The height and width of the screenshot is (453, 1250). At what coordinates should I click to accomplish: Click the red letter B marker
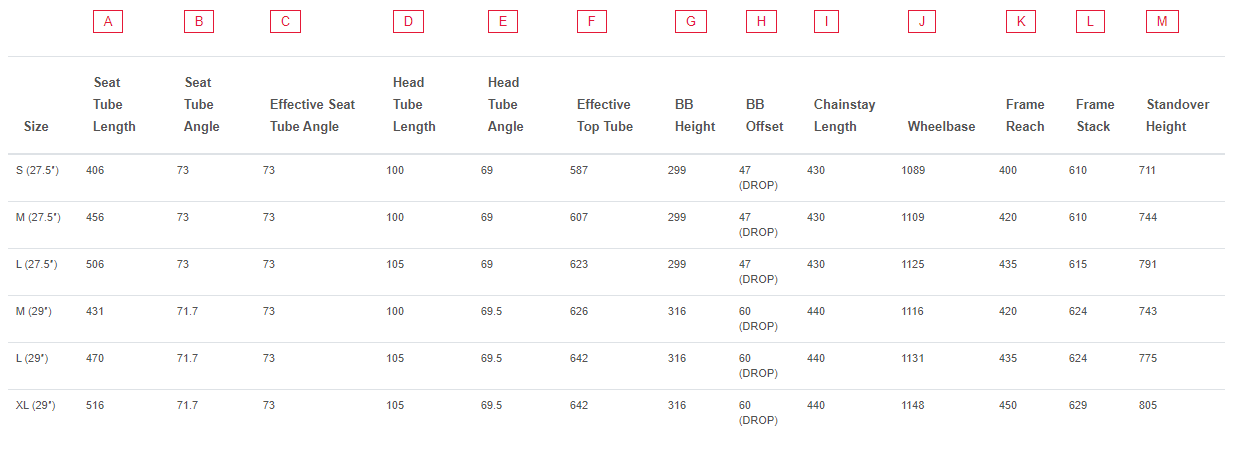199,21
